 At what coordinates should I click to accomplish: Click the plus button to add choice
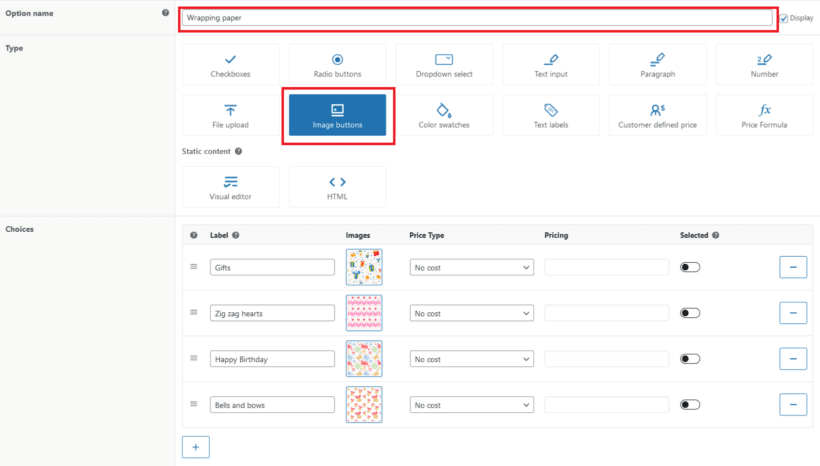pos(195,446)
